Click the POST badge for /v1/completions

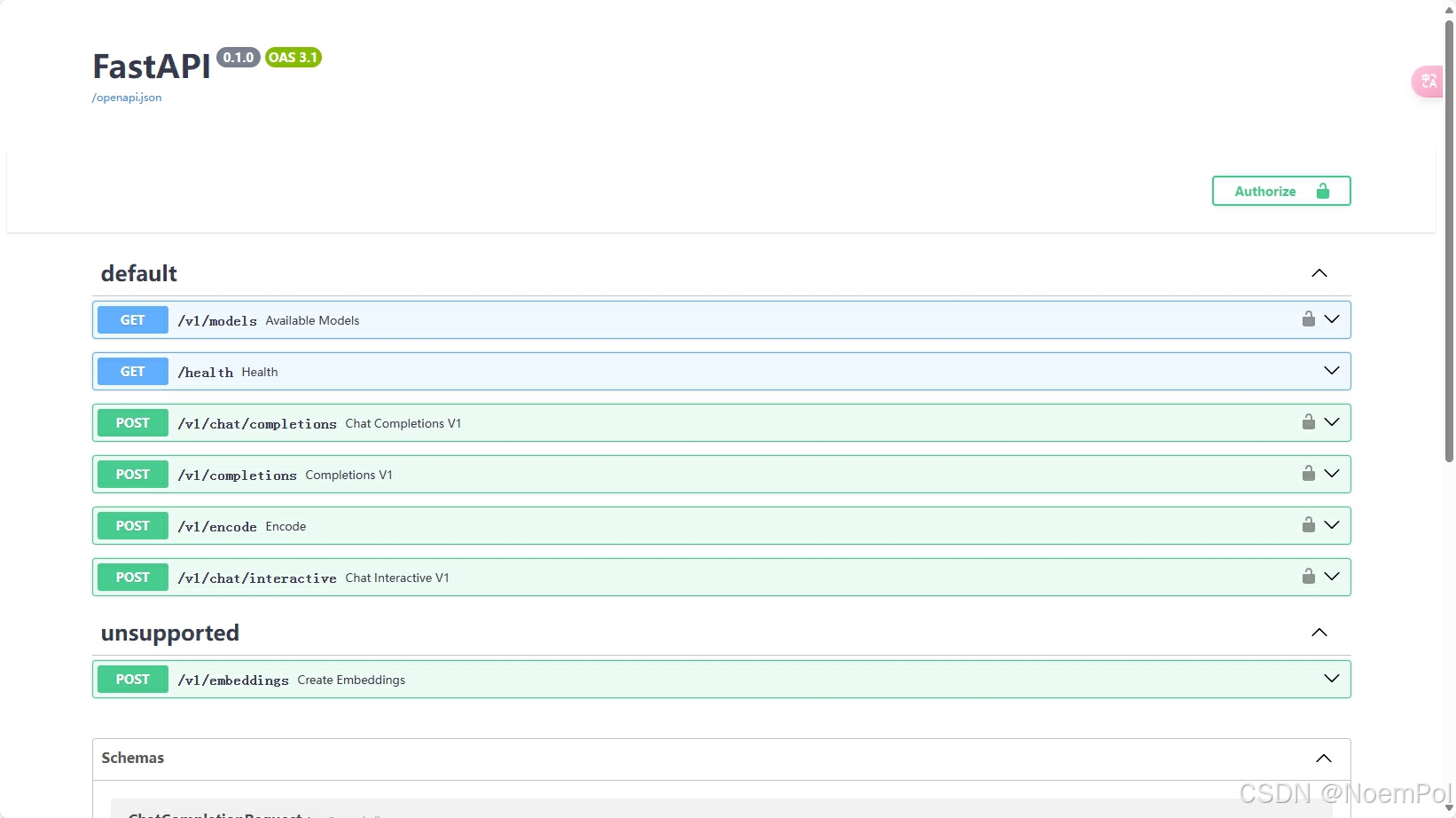132,475
